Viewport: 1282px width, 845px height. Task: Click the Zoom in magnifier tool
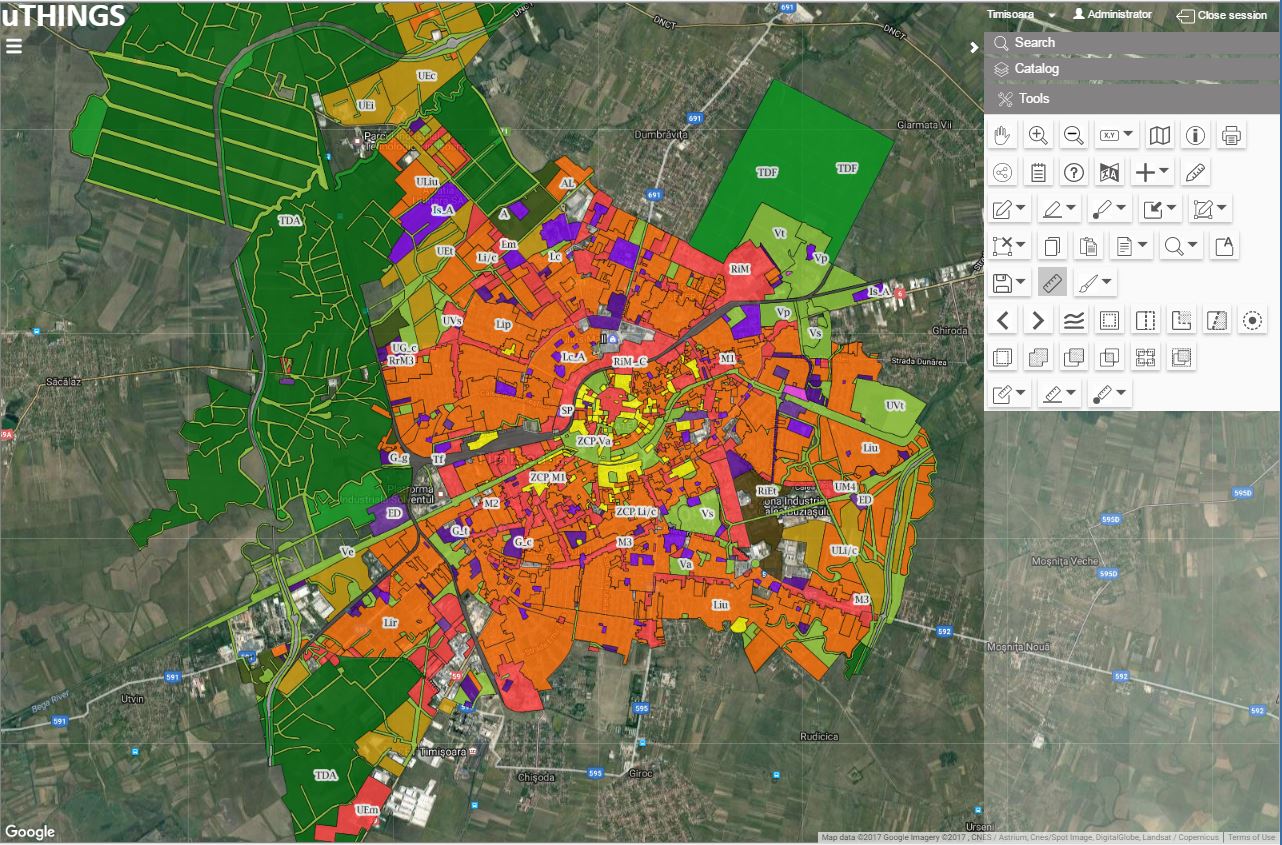[x=1039, y=136]
